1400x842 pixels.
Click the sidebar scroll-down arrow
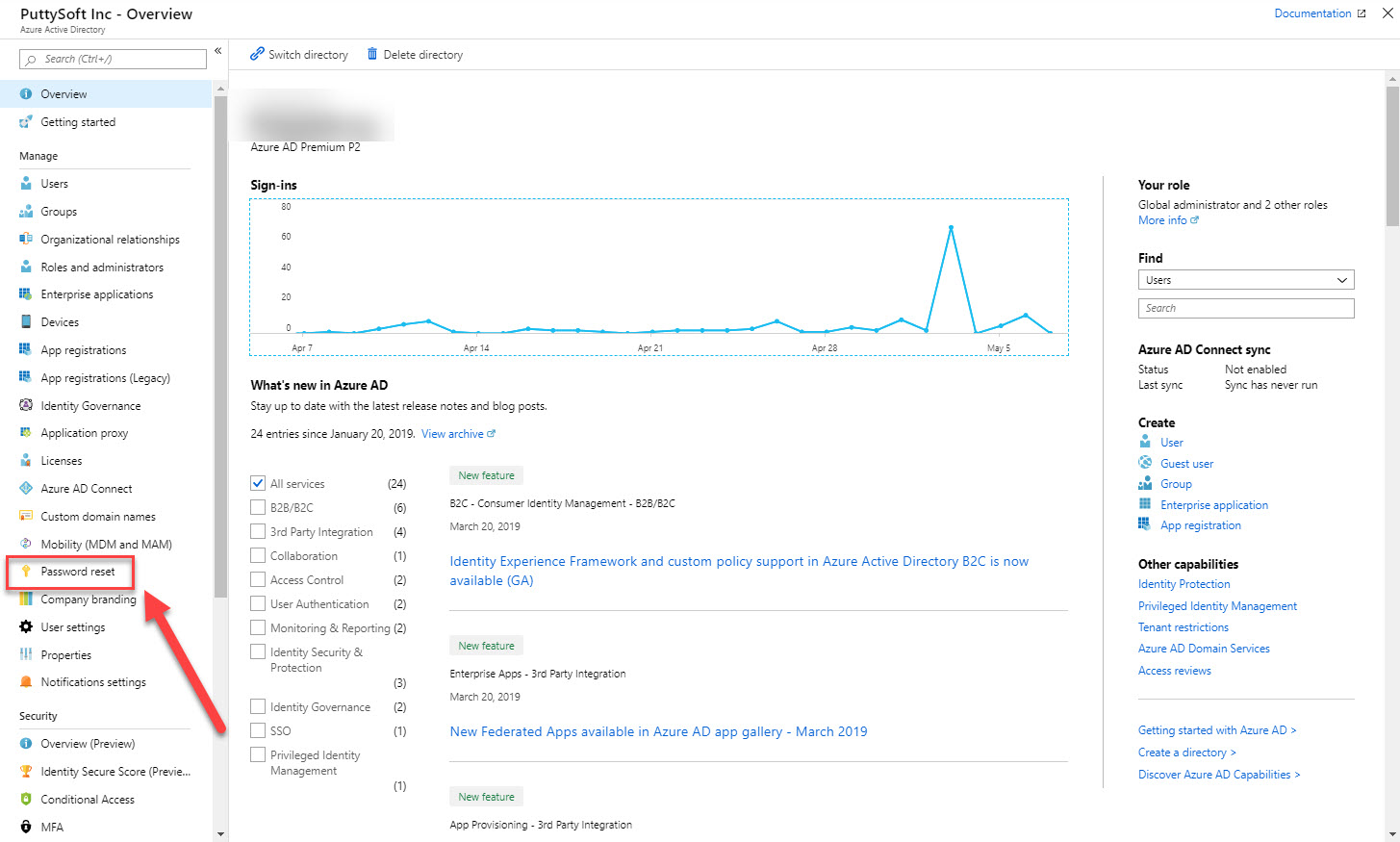pyautogui.click(x=220, y=834)
